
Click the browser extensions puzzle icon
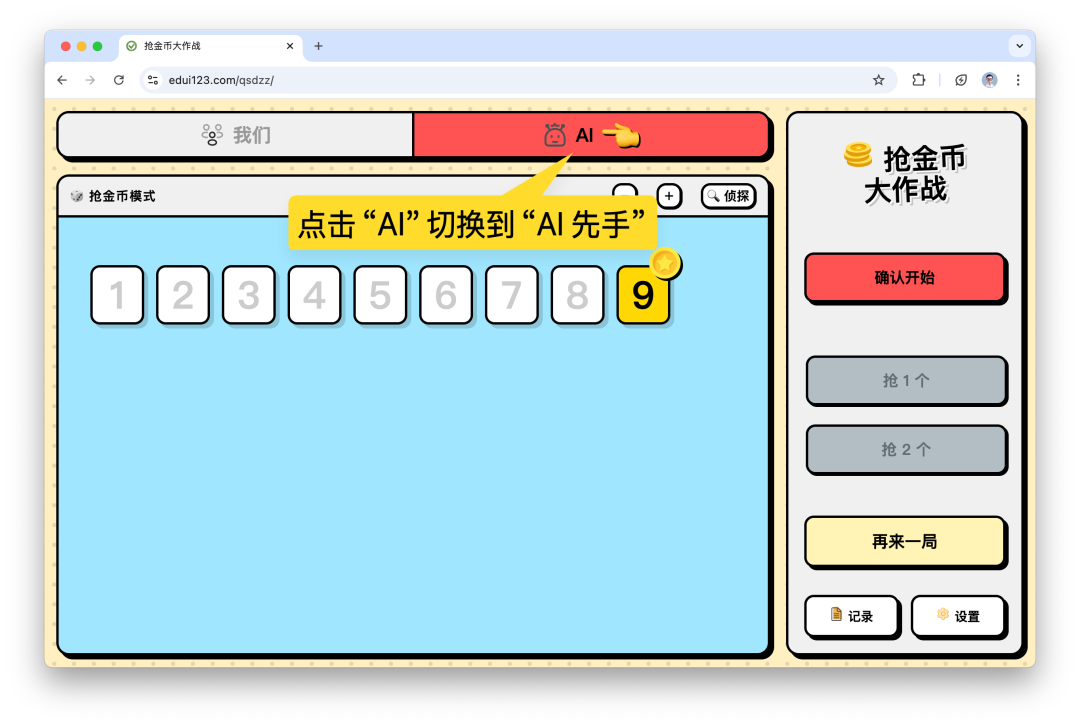[919, 80]
